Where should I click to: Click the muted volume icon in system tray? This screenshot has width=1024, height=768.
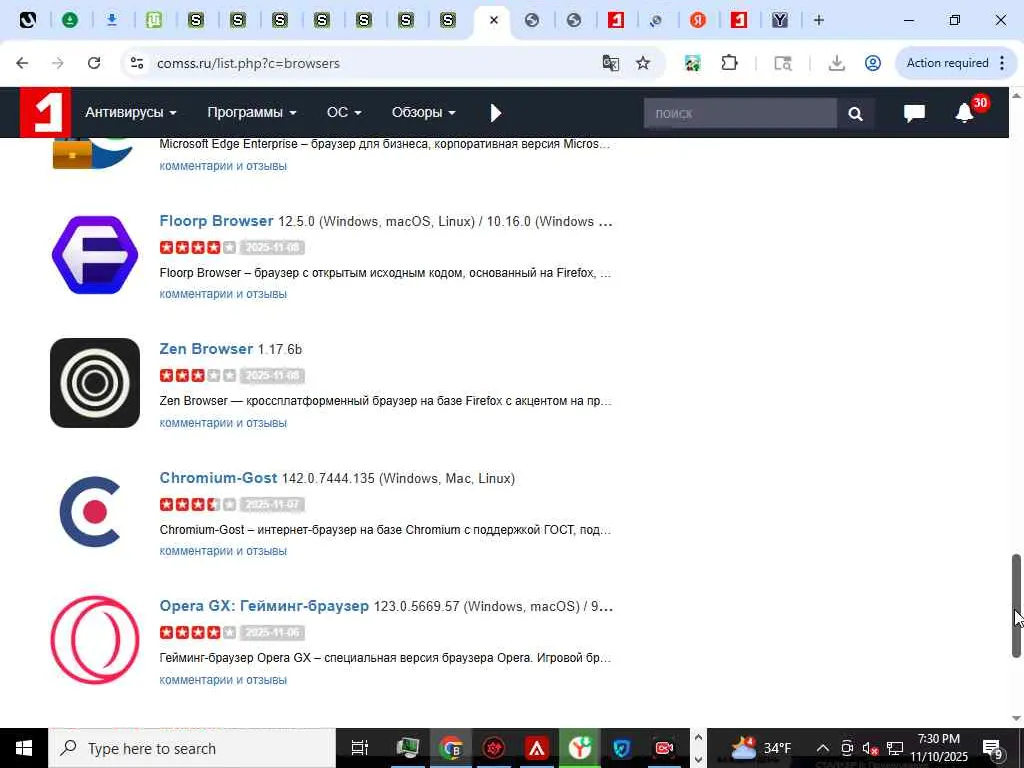tap(869, 748)
